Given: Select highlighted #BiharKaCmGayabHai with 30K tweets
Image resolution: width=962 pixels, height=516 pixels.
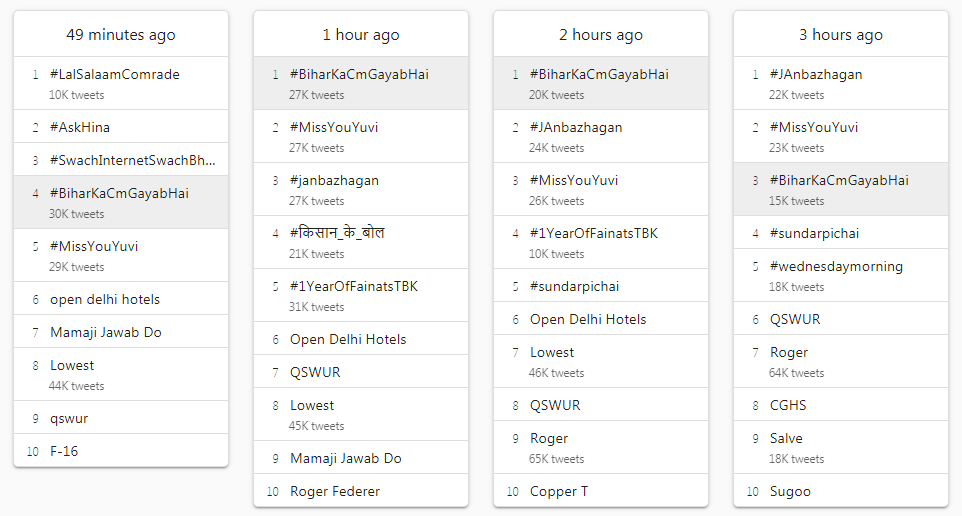Looking at the screenshot, I should click(121, 202).
